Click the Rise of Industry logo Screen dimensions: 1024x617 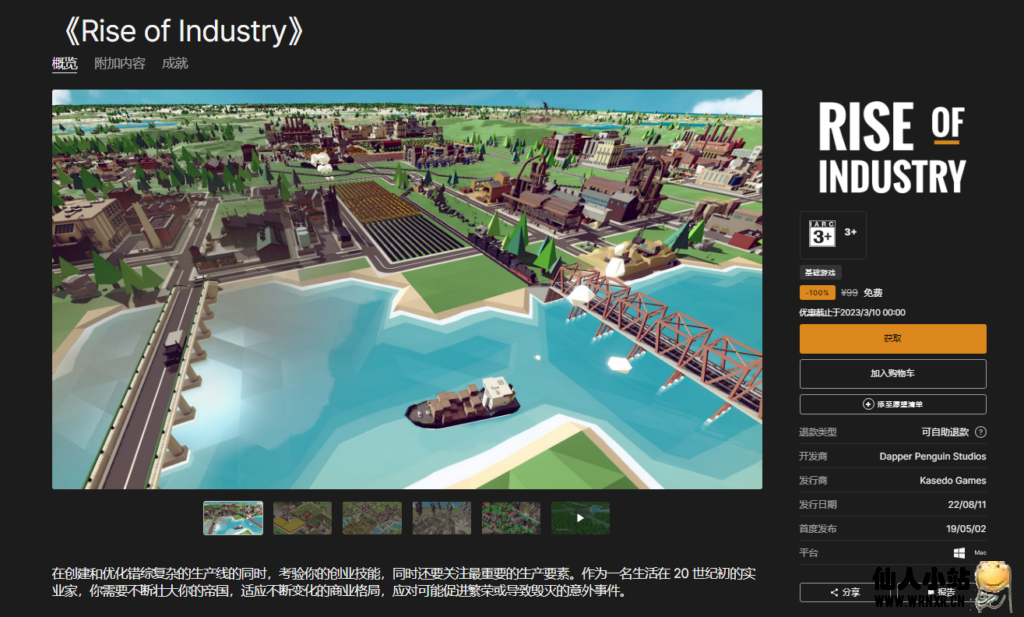pos(892,147)
